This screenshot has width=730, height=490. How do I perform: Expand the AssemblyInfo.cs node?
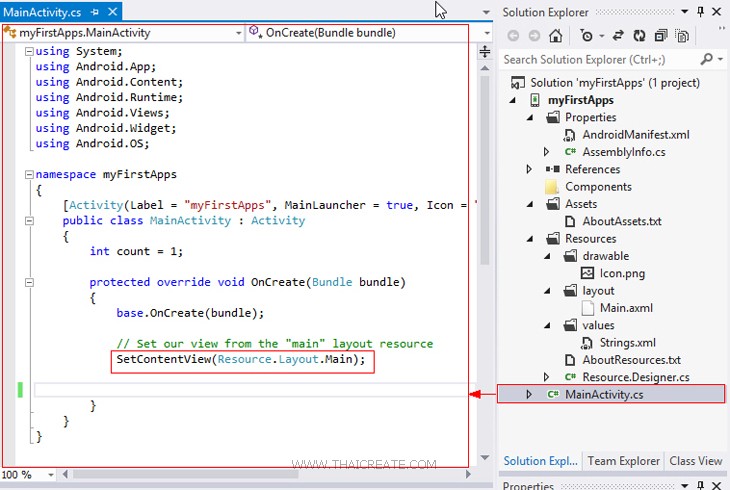[x=547, y=152]
